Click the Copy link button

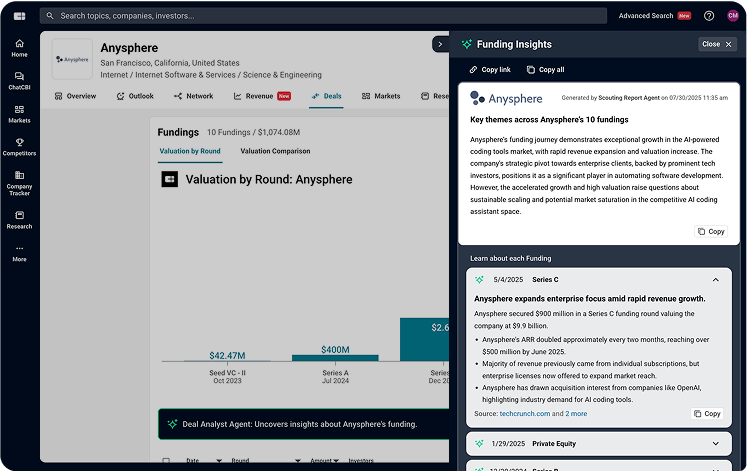[x=490, y=70]
